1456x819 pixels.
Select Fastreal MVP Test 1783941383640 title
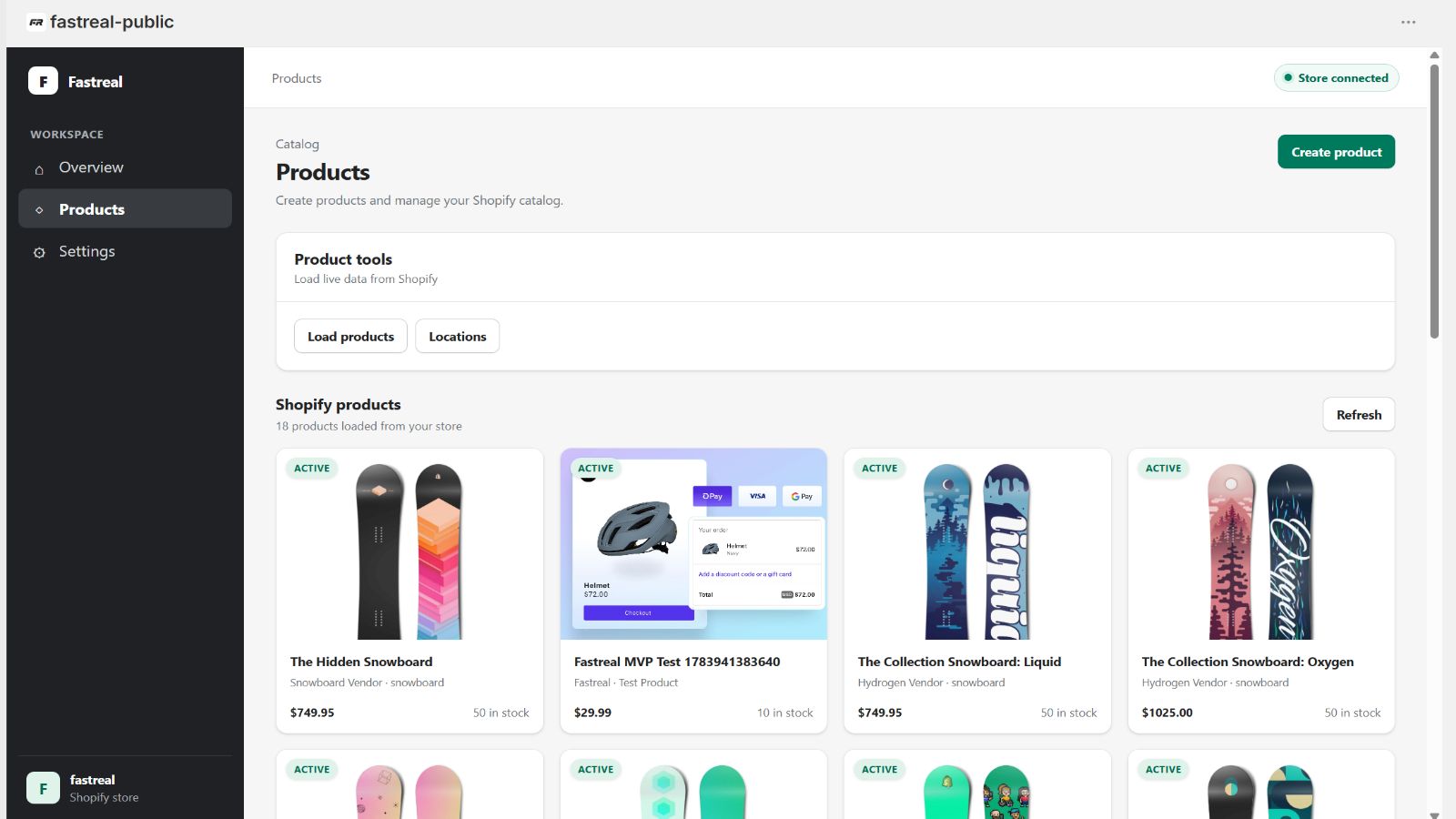coord(677,662)
